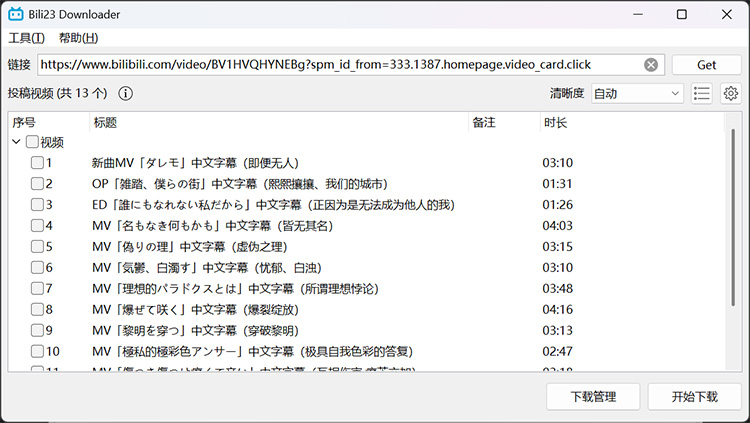Open 下载管理 download manager

click(593, 397)
